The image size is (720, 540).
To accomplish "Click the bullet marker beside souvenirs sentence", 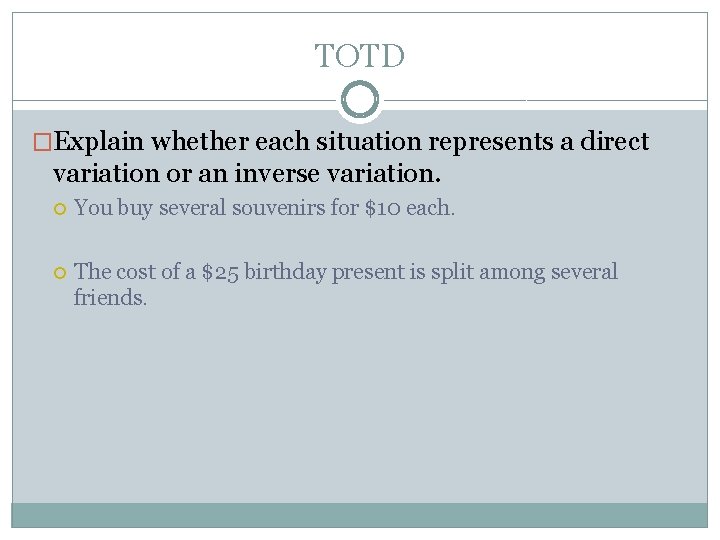I will [x=60, y=210].
